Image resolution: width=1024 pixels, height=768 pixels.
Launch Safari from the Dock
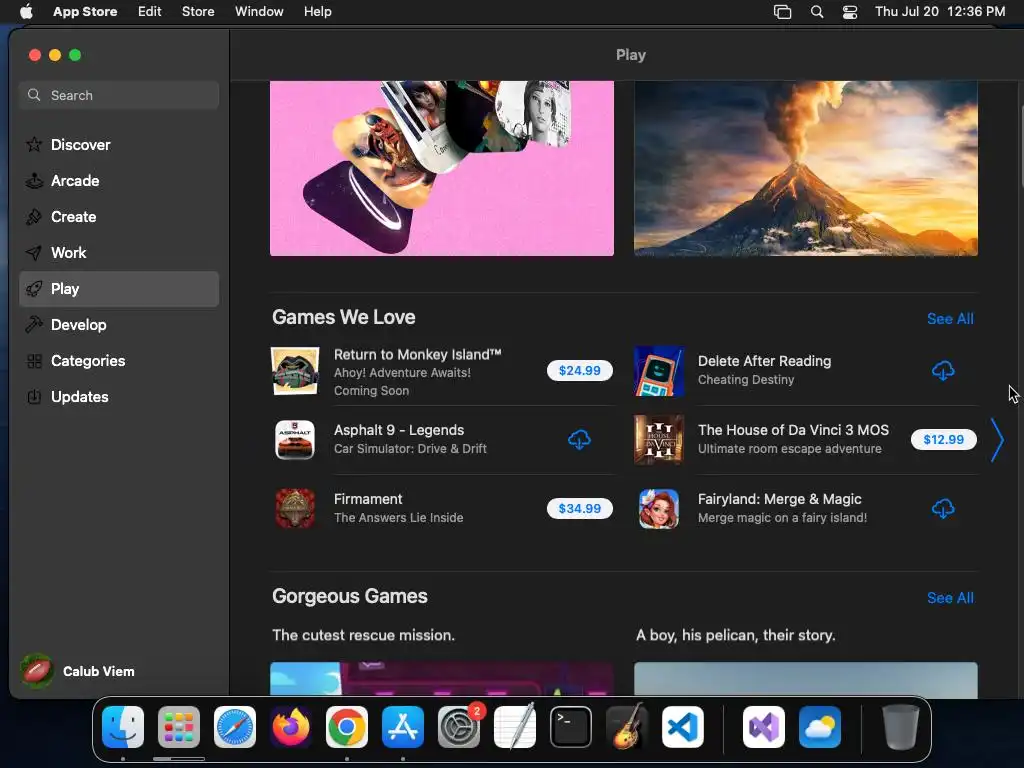pos(235,727)
